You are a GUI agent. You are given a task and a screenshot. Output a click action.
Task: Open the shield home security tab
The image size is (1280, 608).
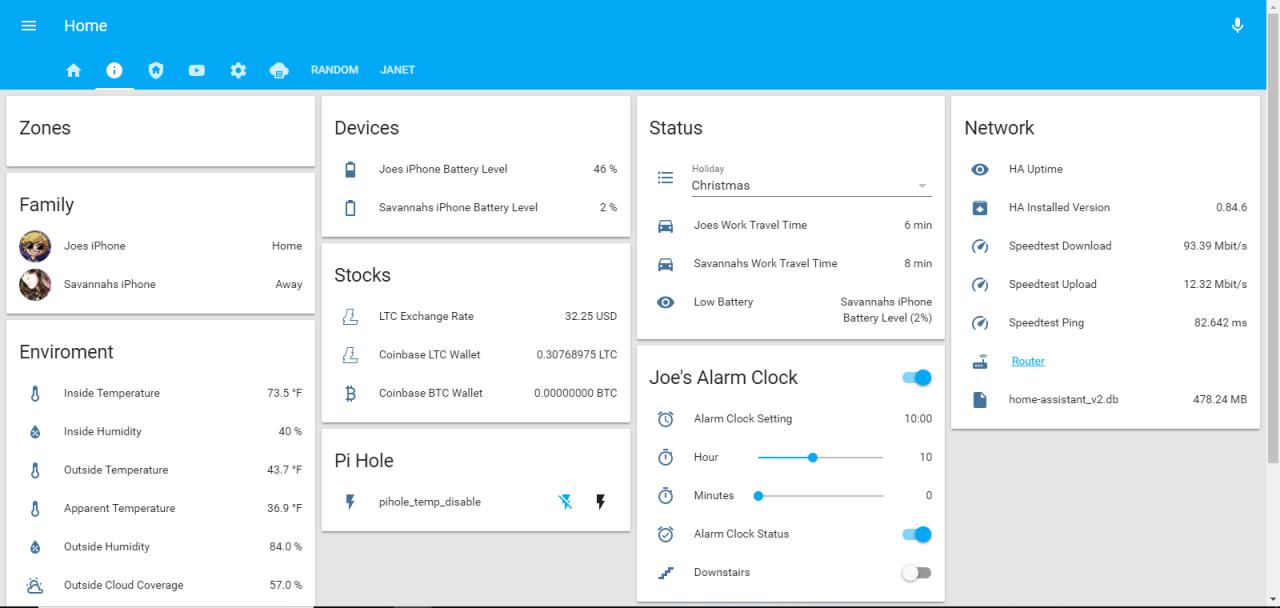[x=155, y=70]
